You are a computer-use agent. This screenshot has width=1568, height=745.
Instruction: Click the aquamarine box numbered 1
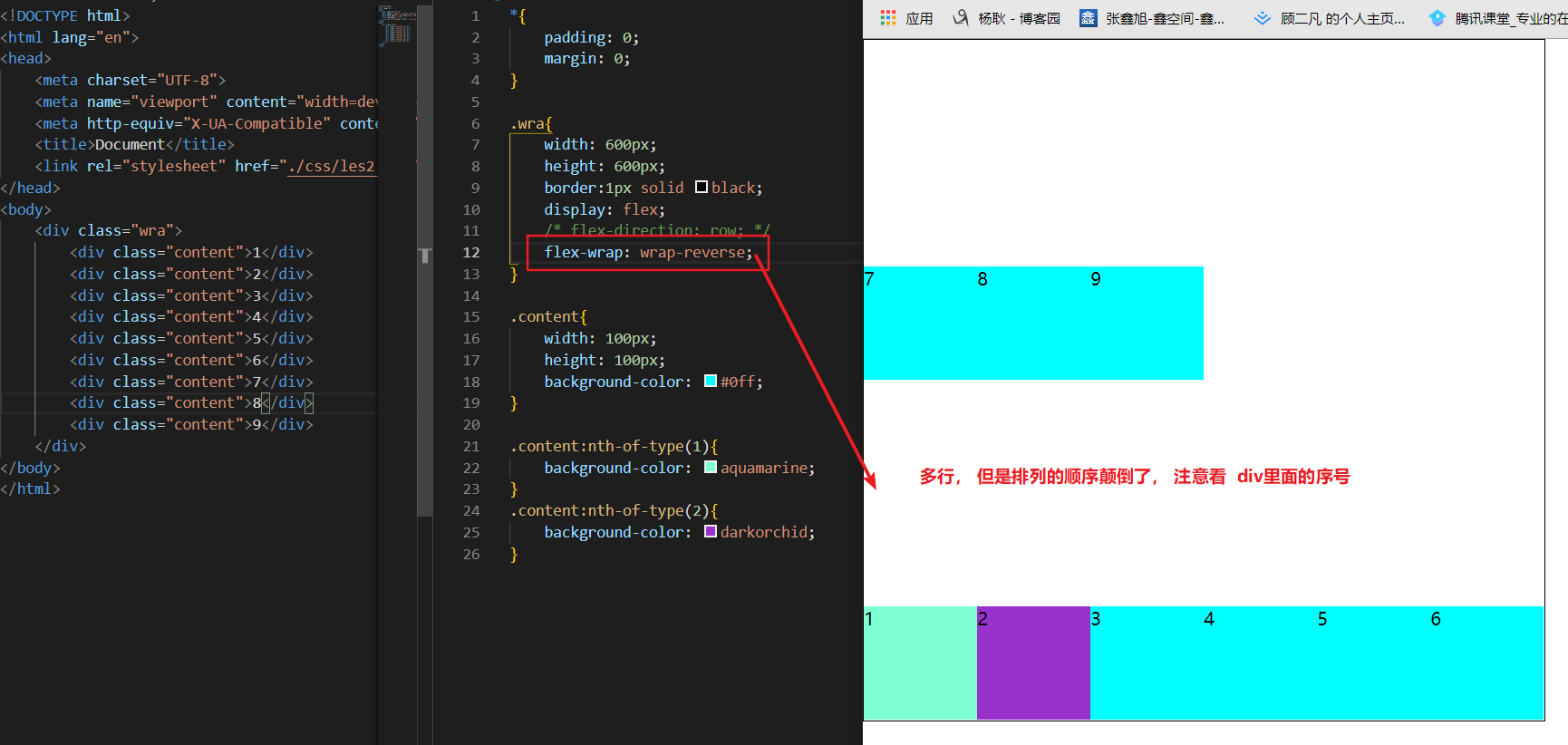tap(920, 663)
